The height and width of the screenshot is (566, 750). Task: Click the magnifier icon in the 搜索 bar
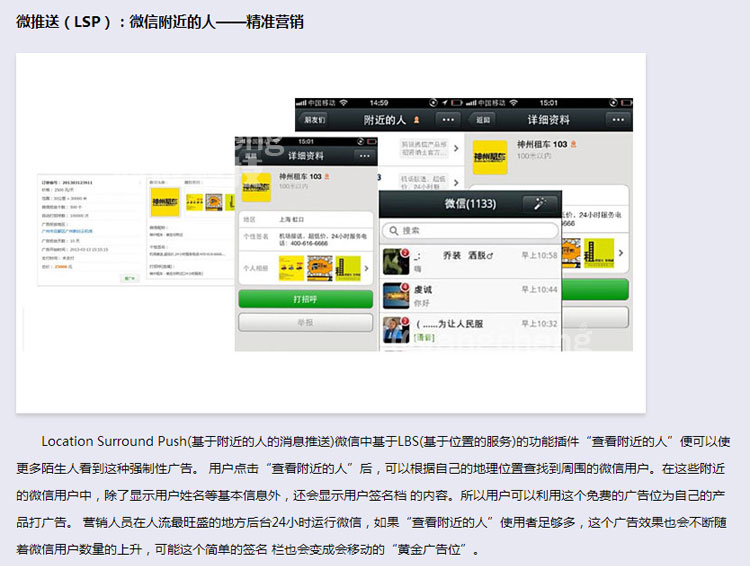point(391,230)
